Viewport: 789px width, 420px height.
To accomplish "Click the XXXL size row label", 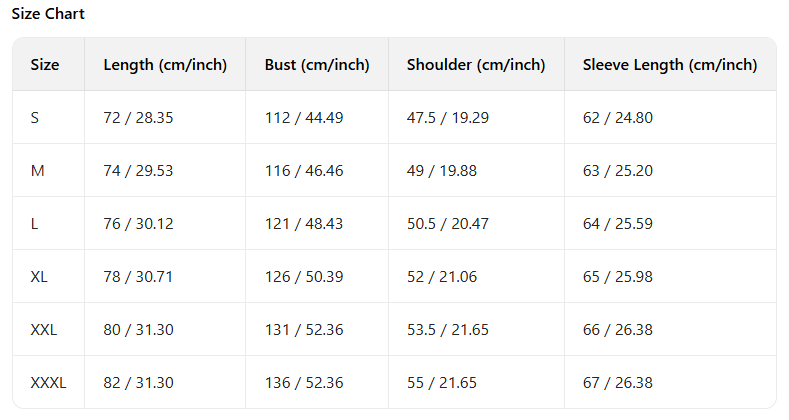I will (48, 383).
